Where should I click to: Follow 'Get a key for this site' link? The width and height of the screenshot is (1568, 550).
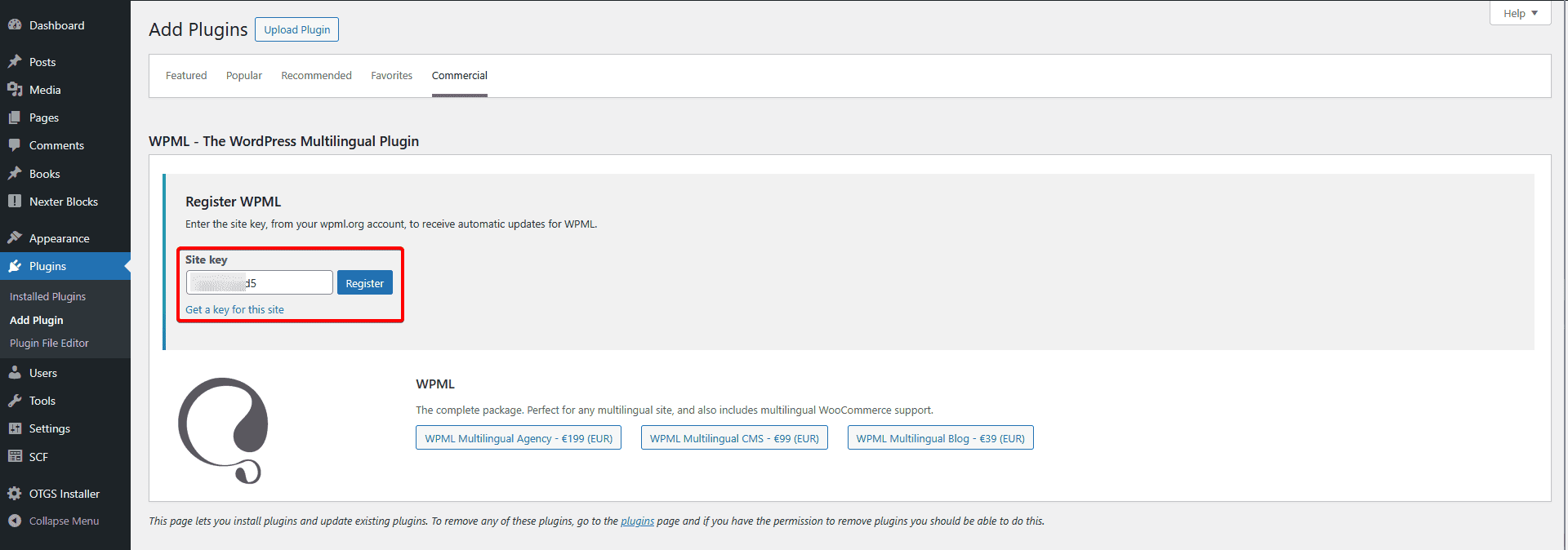[x=234, y=309]
